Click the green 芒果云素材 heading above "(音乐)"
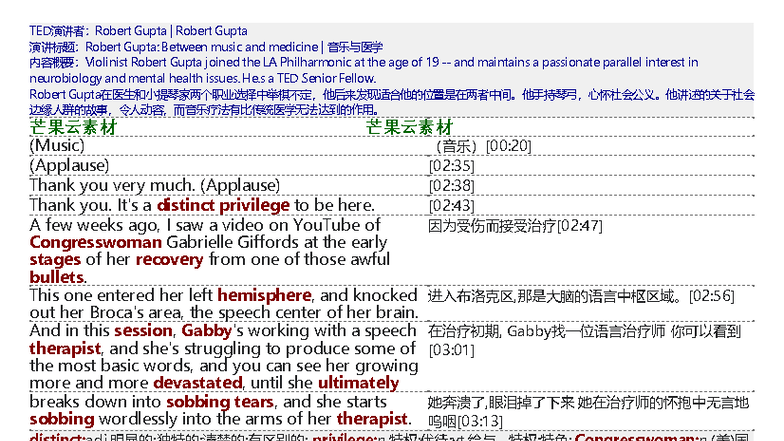The width and height of the screenshot is (784, 441). click(409, 127)
